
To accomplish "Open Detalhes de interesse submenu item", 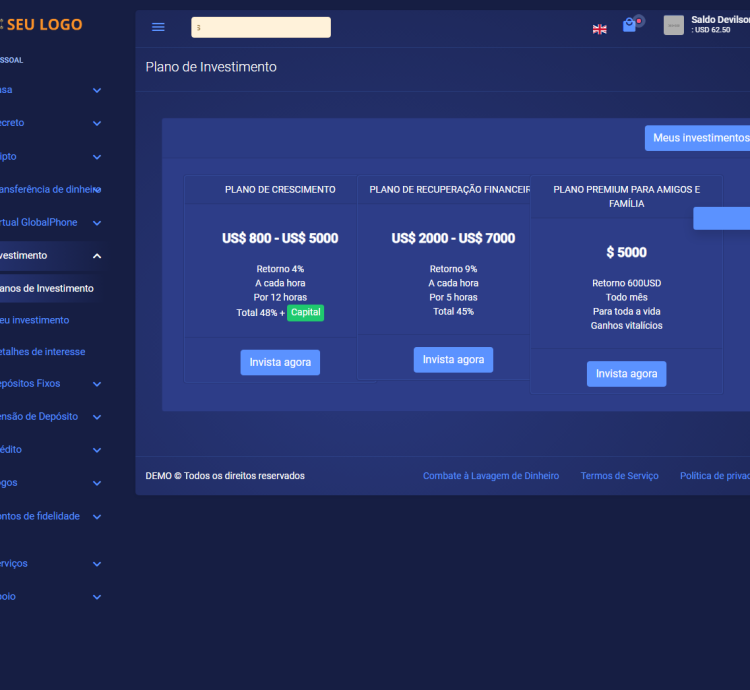I will [44, 352].
